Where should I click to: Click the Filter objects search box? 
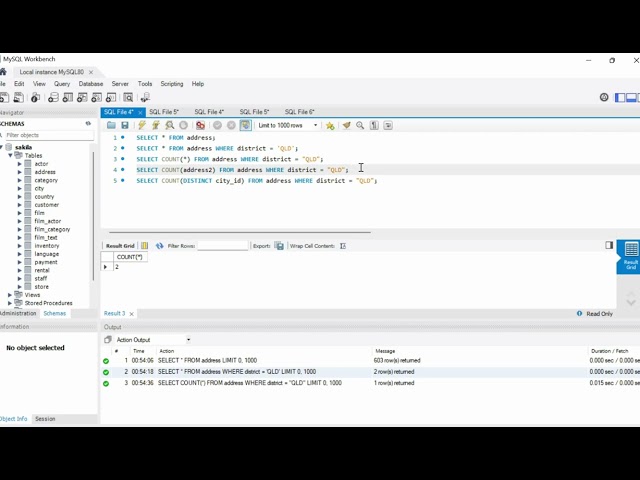click(49, 135)
